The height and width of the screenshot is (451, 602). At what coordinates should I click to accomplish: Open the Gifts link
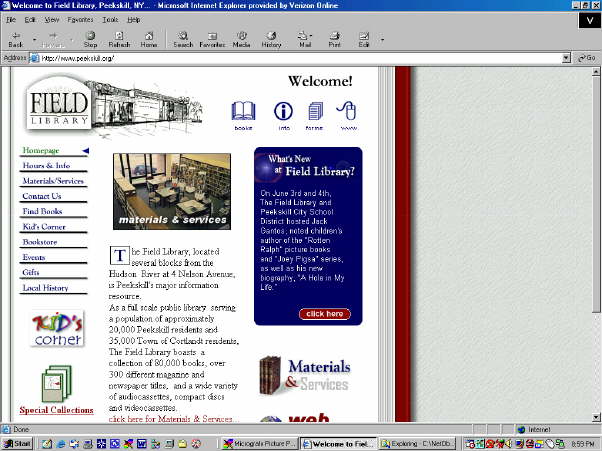(x=31, y=272)
